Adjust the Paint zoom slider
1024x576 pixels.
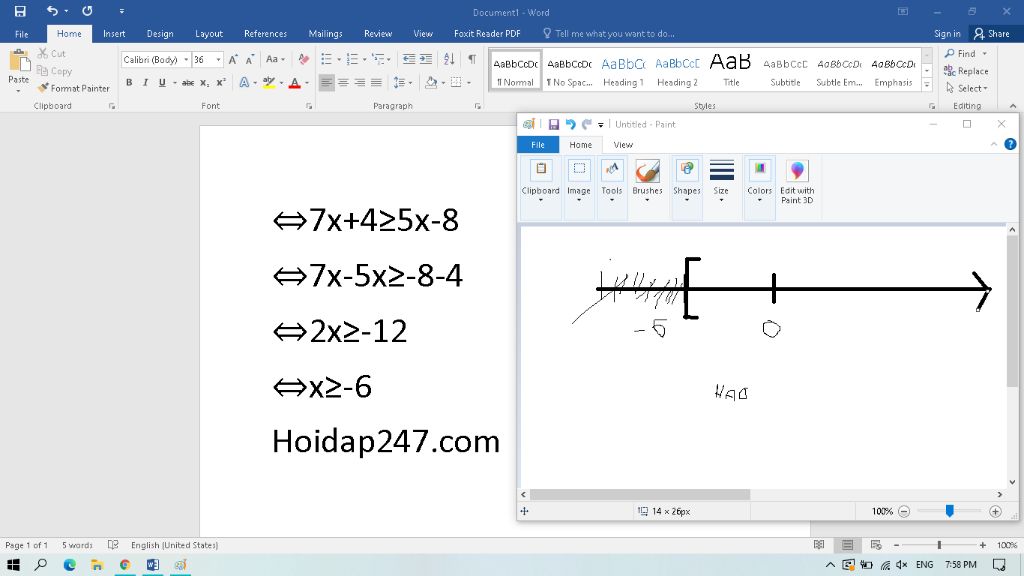[949, 511]
